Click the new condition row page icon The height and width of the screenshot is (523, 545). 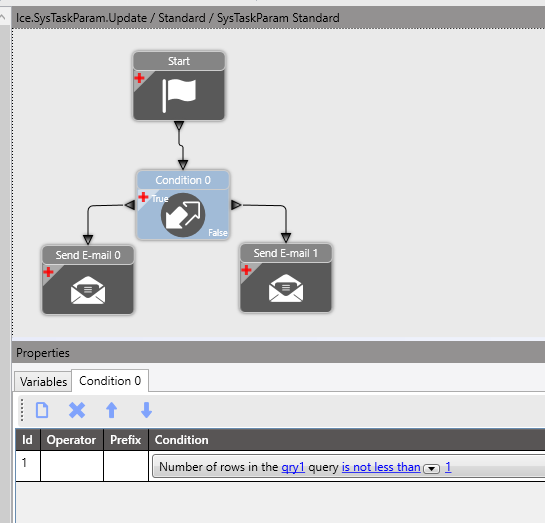[42, 410]
